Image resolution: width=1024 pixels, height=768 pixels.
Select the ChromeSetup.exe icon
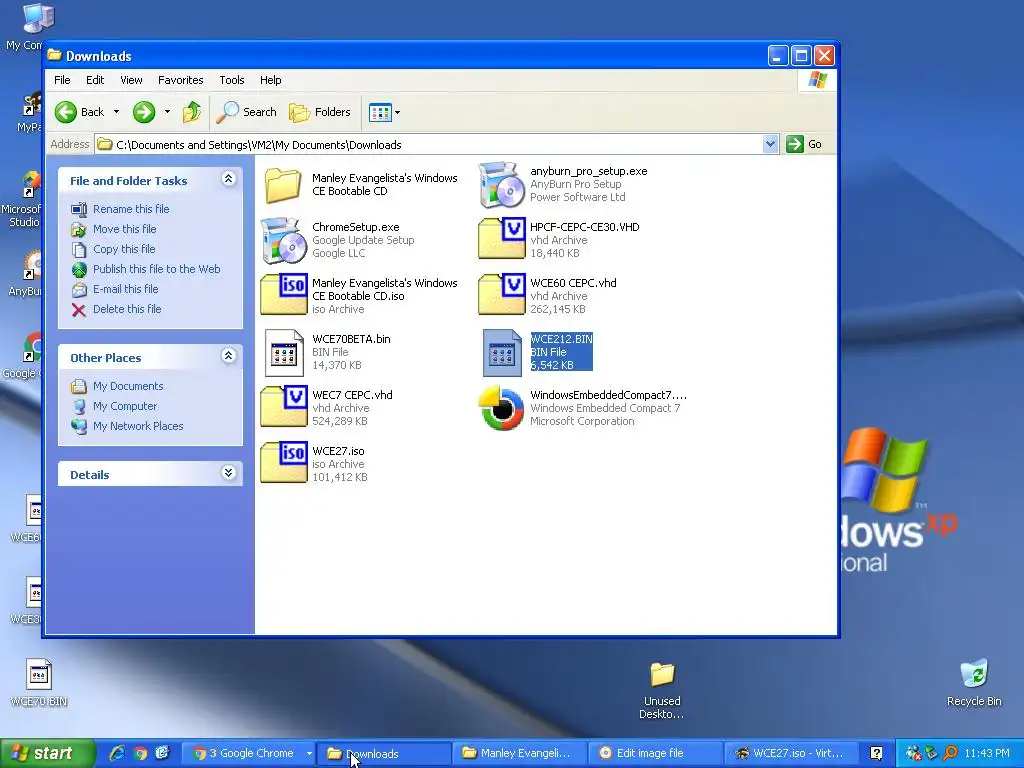click(x=283, y=241)
